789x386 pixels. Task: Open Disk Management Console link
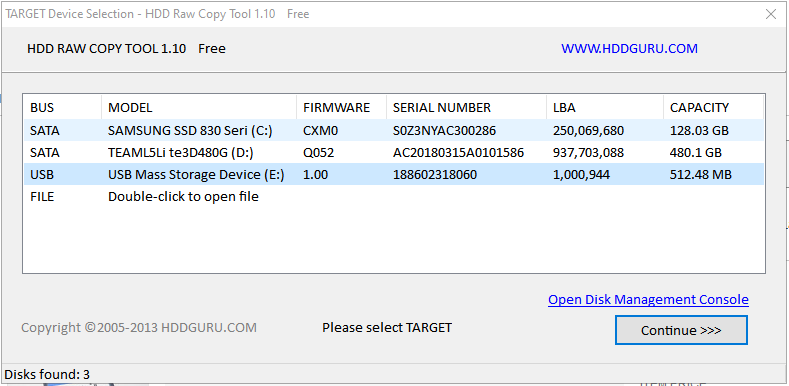(648, 299)
